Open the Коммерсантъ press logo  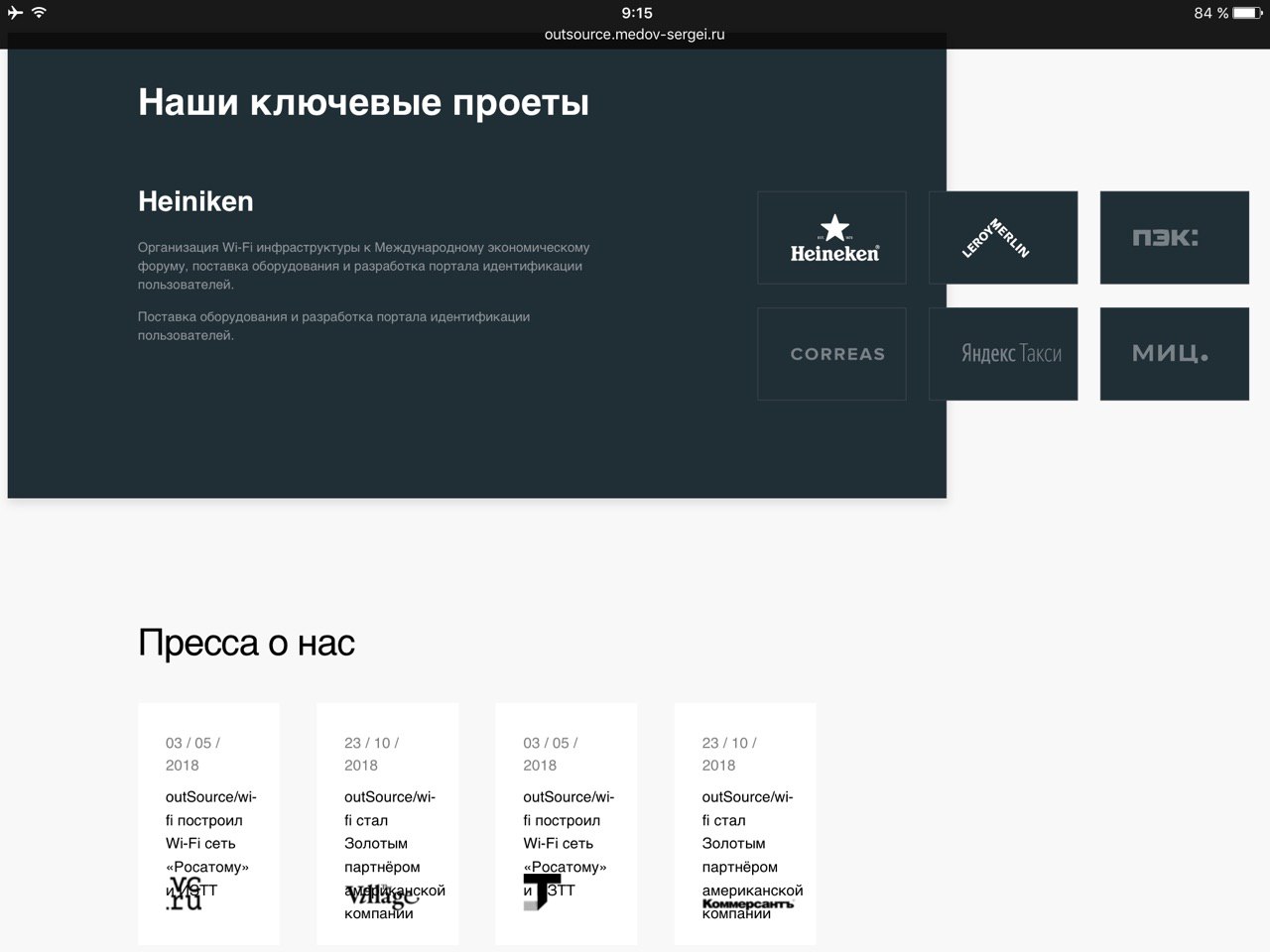(748, 903)
